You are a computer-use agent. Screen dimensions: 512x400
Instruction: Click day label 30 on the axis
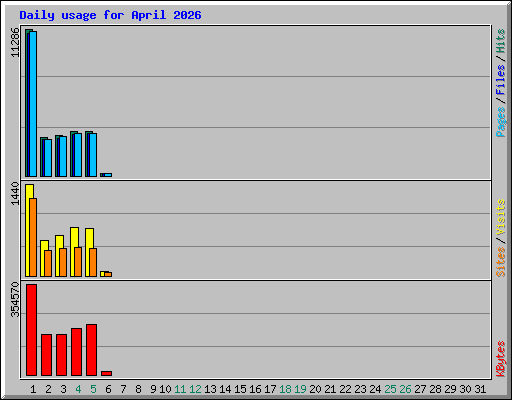coord(465,389)
